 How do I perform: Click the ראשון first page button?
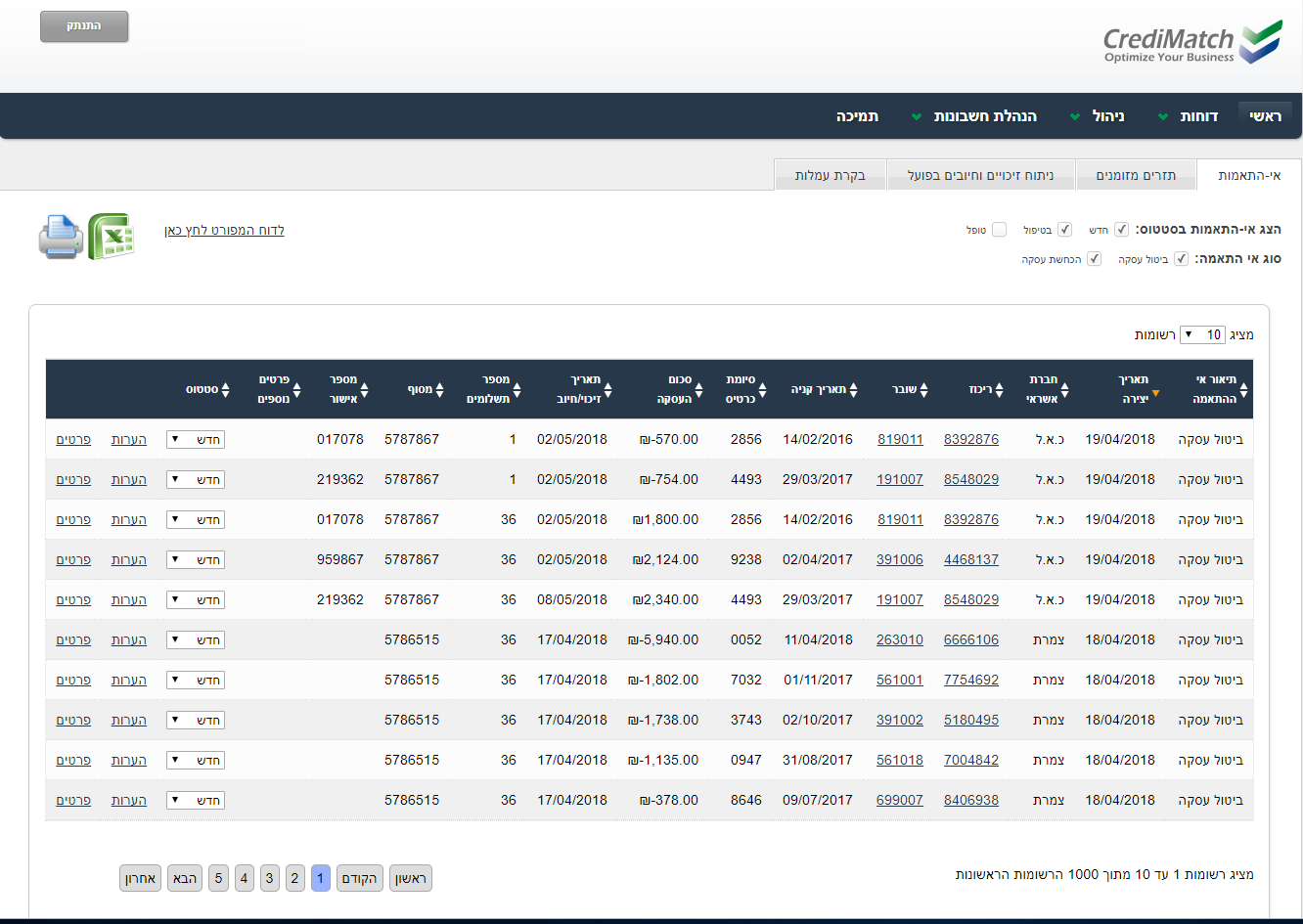(411, 878)
